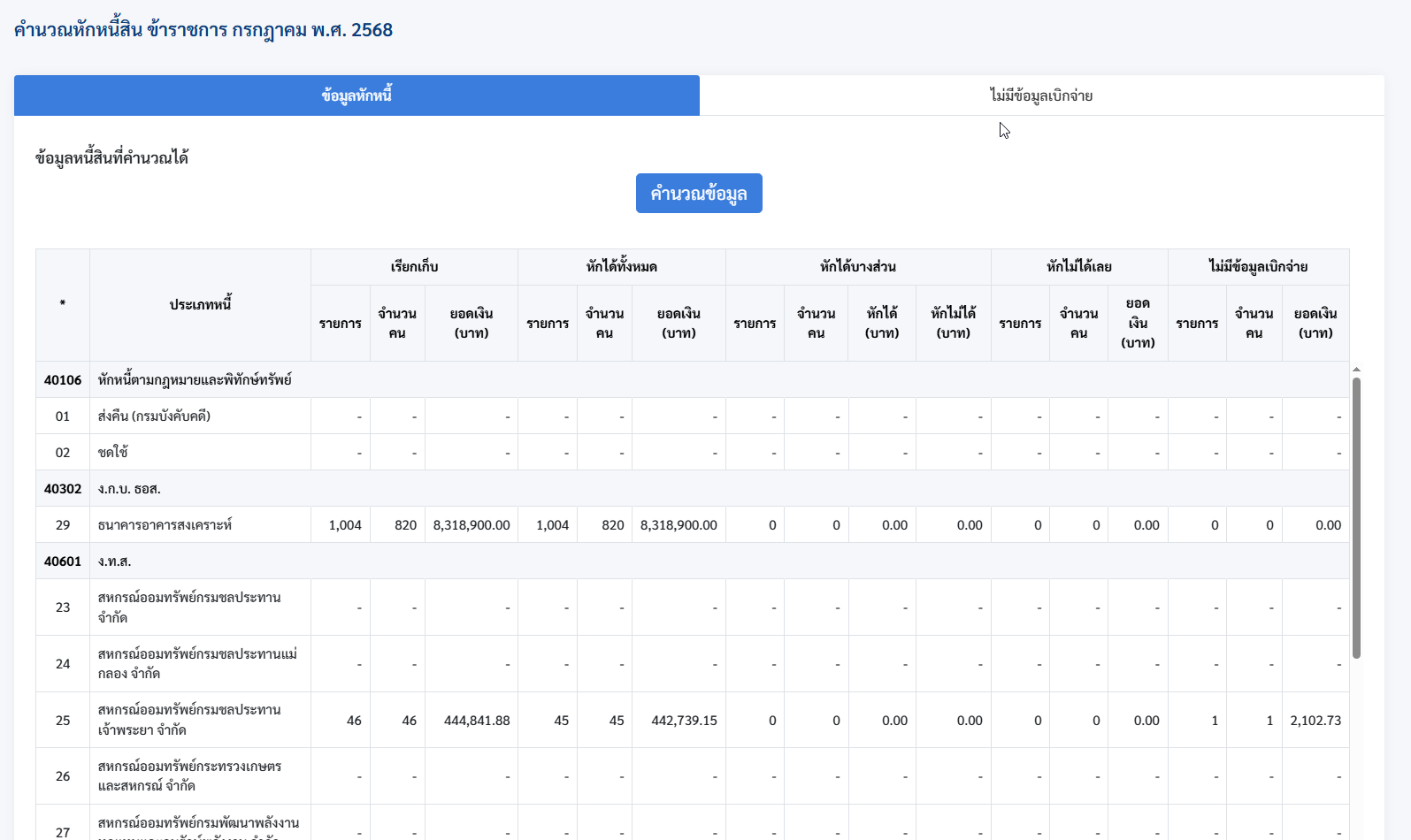Click the หักได้ทั้งหมด column group header
Screen dimensions: 1411x840
622,267
